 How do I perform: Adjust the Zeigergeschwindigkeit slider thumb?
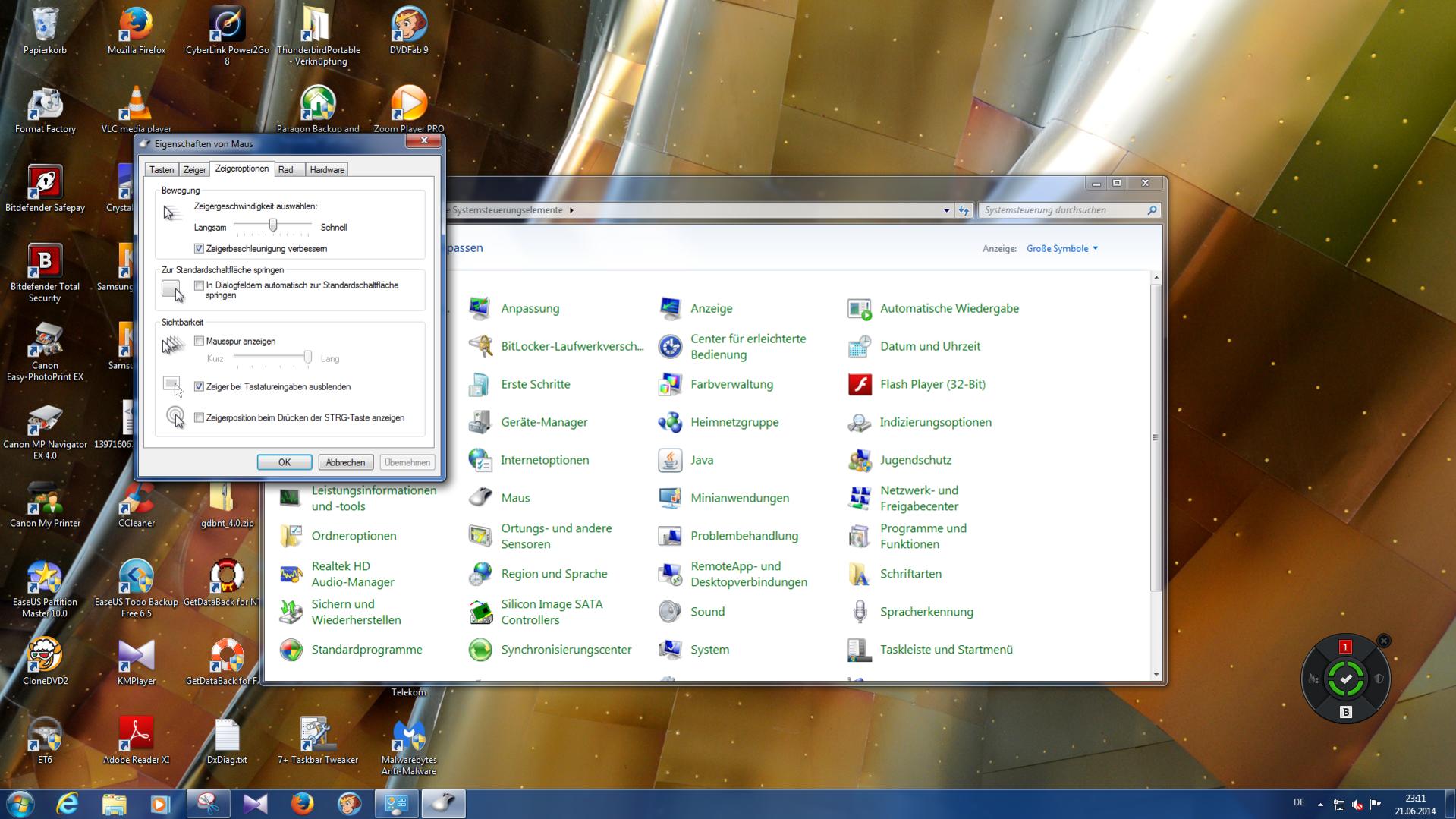coord(273,225)
